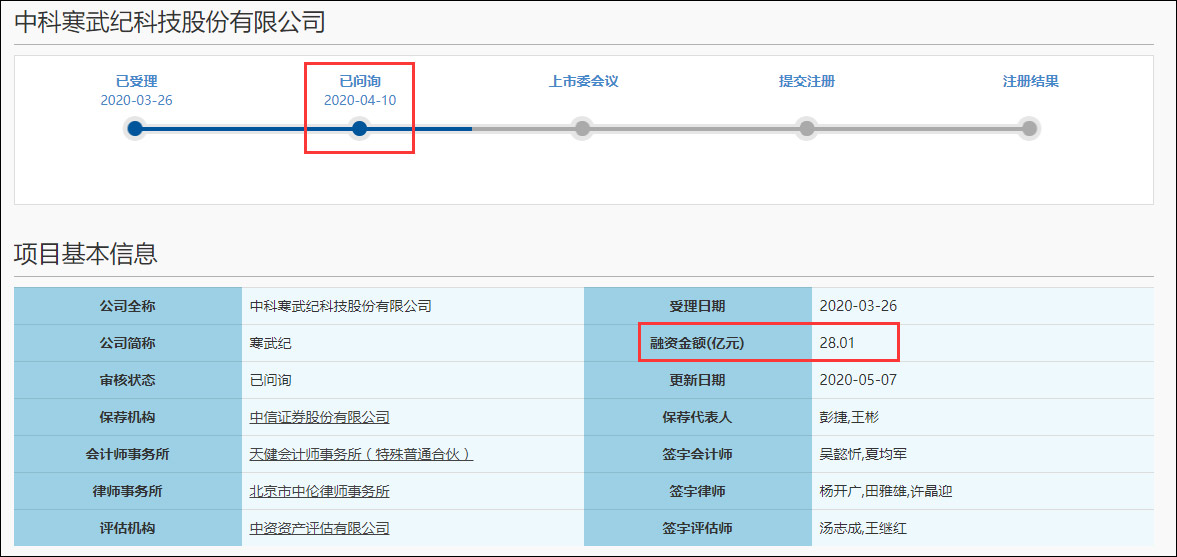Select the 已受理 stage label
1177x557 pixels.
(137, 82)
